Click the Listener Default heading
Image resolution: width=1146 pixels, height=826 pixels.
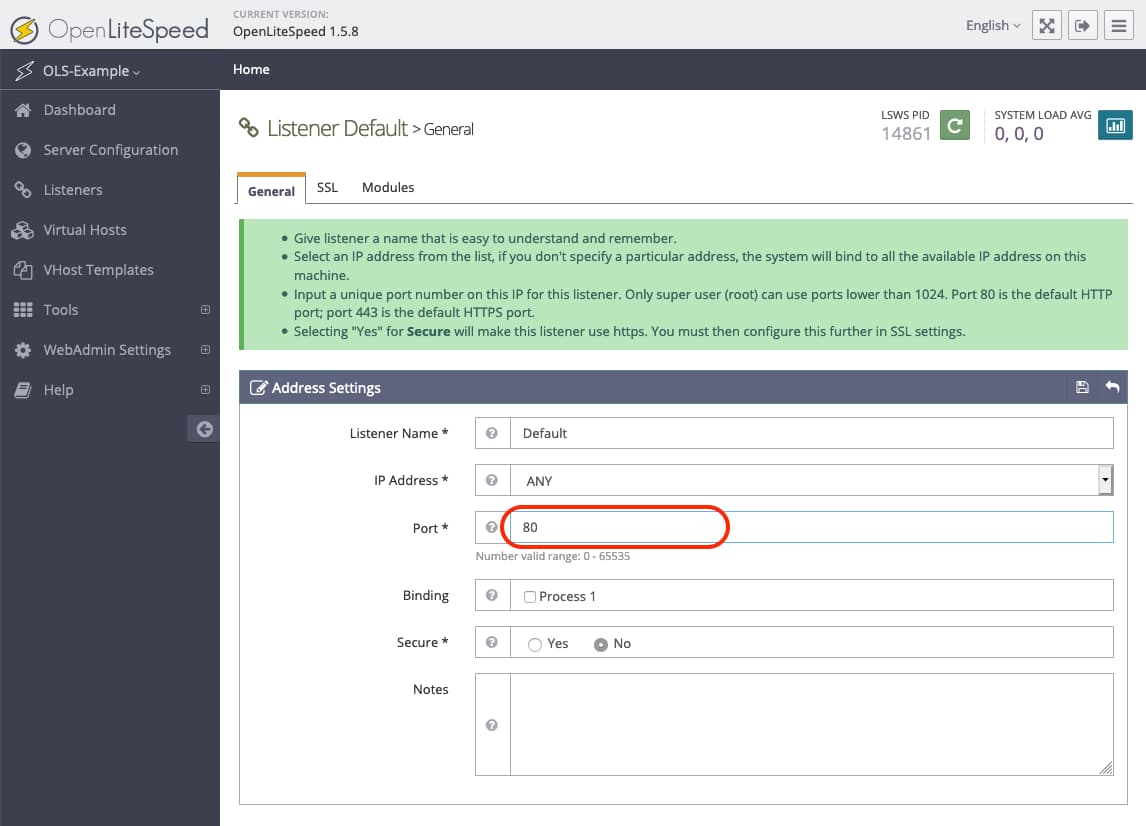pos(337,128)
